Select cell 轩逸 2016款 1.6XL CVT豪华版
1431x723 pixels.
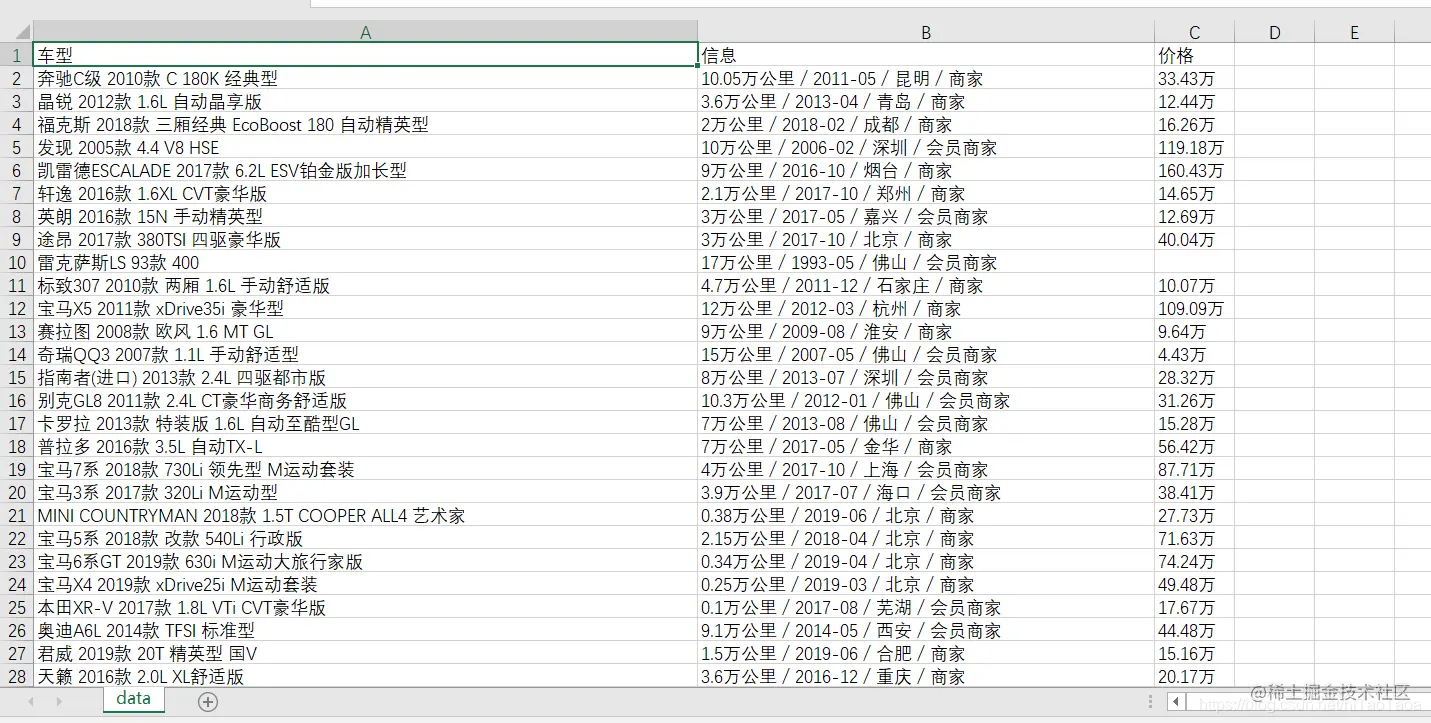point(366,193)
